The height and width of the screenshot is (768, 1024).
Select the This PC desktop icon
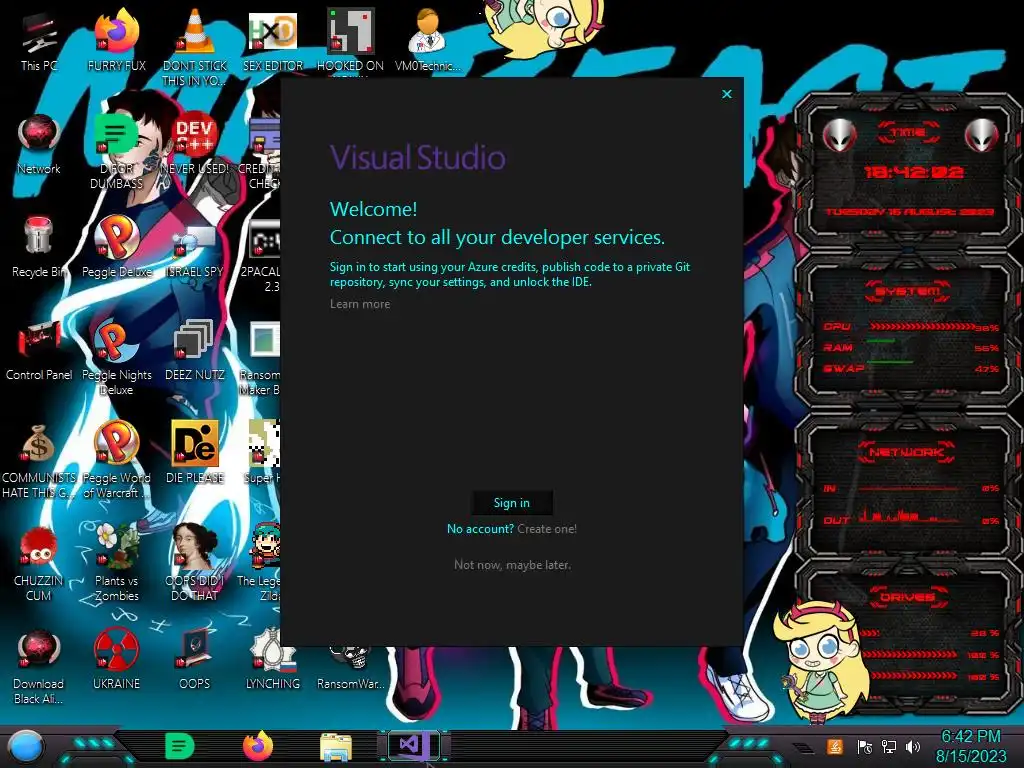[x=39, y=42]
